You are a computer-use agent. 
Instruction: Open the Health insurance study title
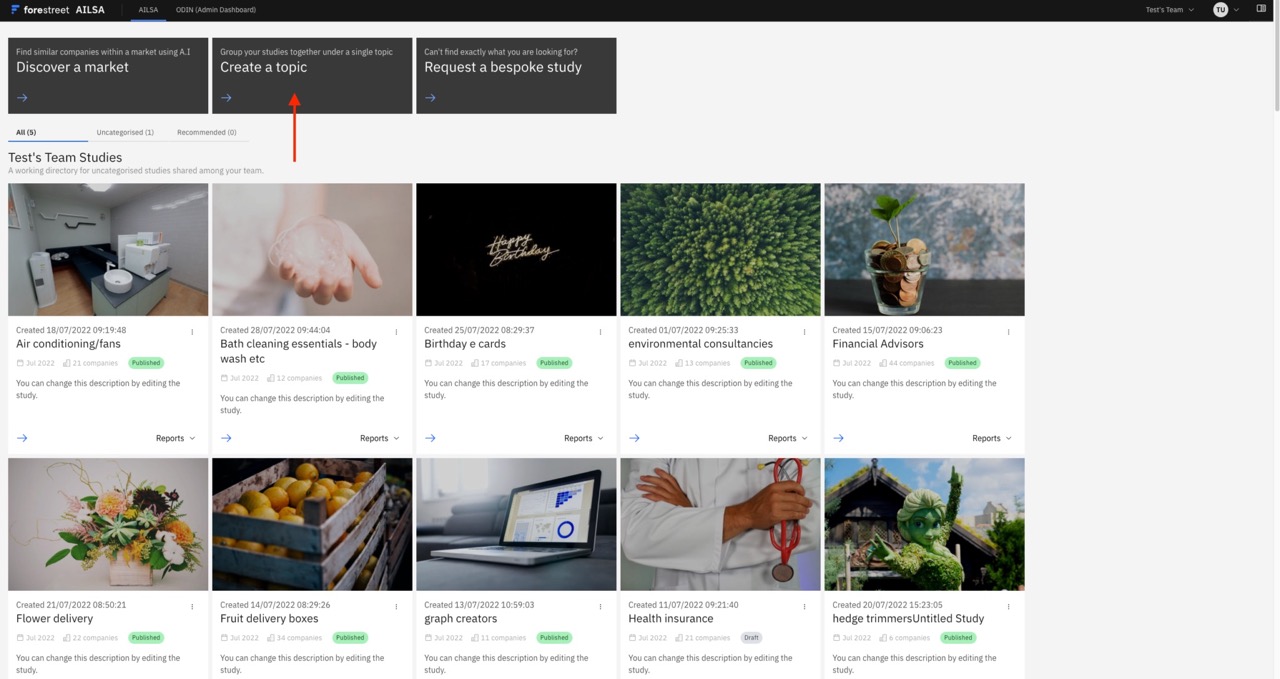[671, 619]
